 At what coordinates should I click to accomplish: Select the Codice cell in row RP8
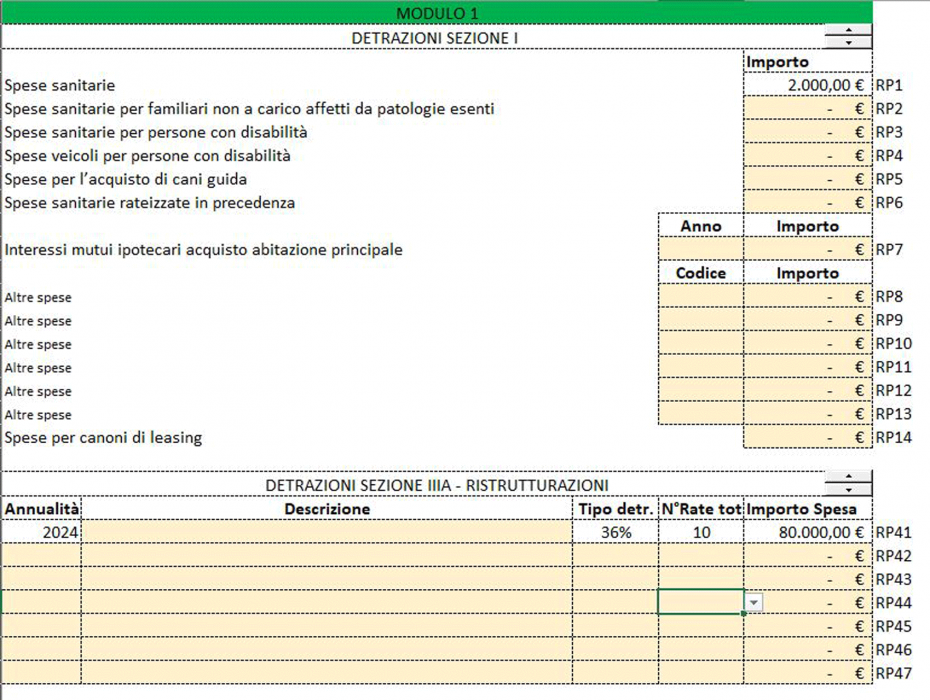click(x=700, y=296)
